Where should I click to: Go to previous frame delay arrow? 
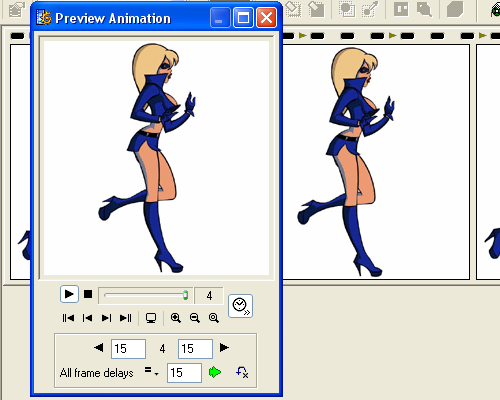click(99, 348)
